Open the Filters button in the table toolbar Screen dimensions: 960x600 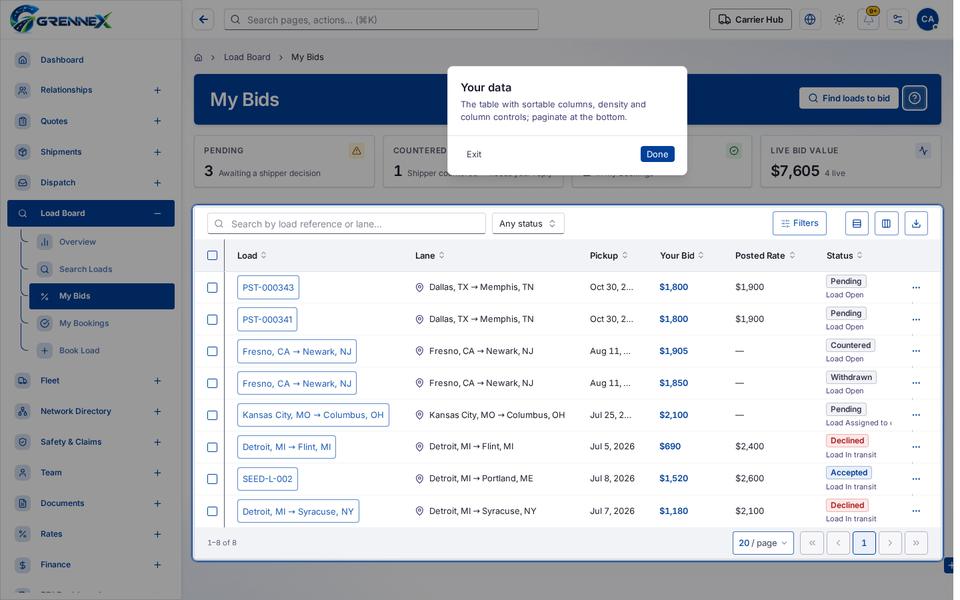click(x=800, y=223)
